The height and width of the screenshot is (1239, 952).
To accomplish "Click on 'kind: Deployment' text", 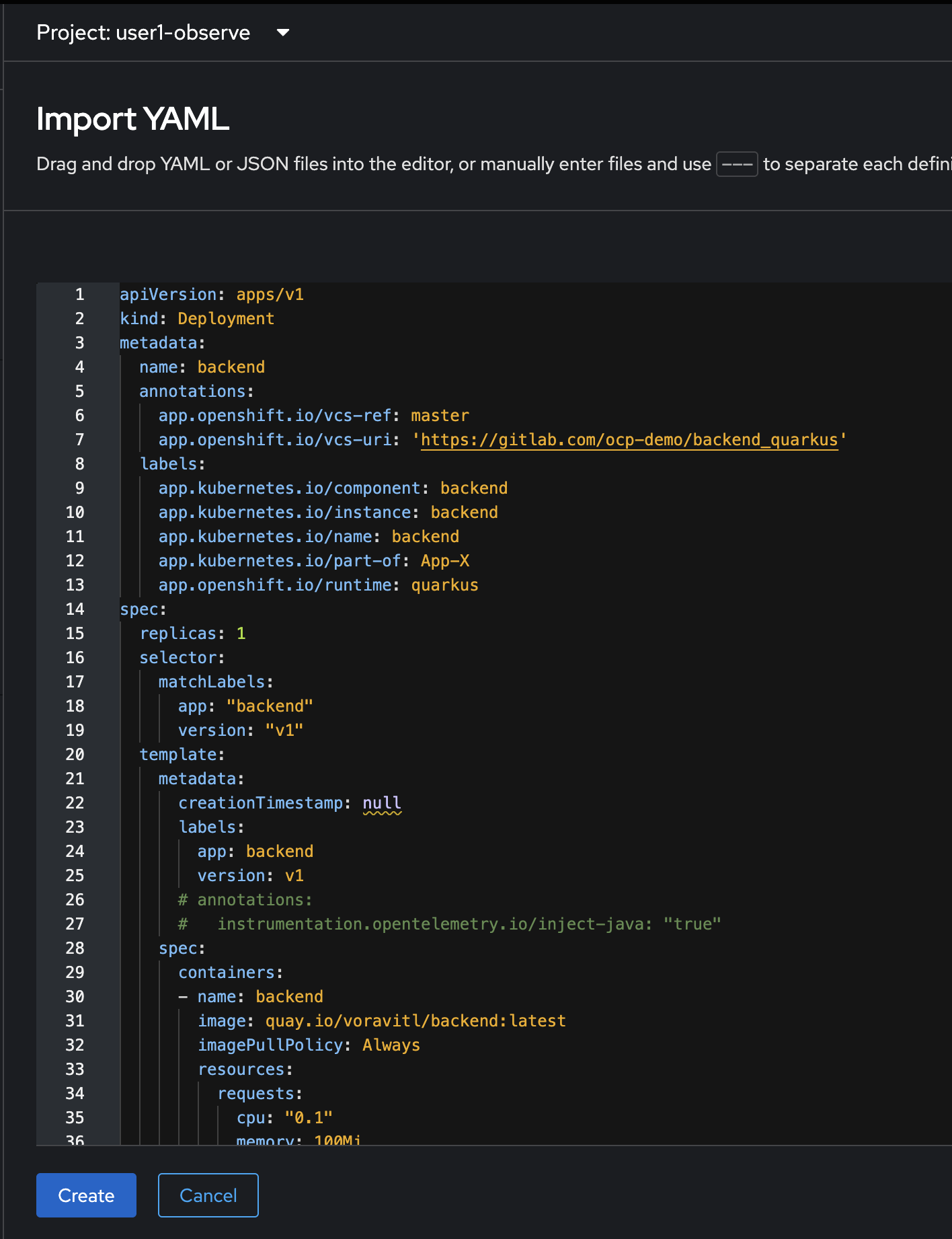I will click(197, 319).
